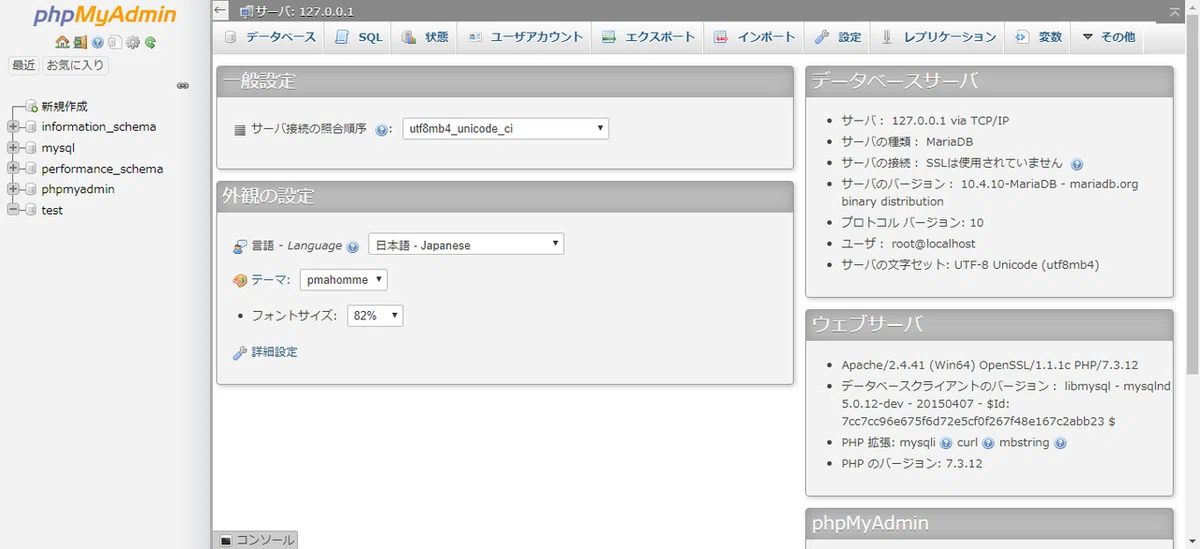Select test database in tree
The height and width of the screenshot is (549, 1200).
click(52, 210)
